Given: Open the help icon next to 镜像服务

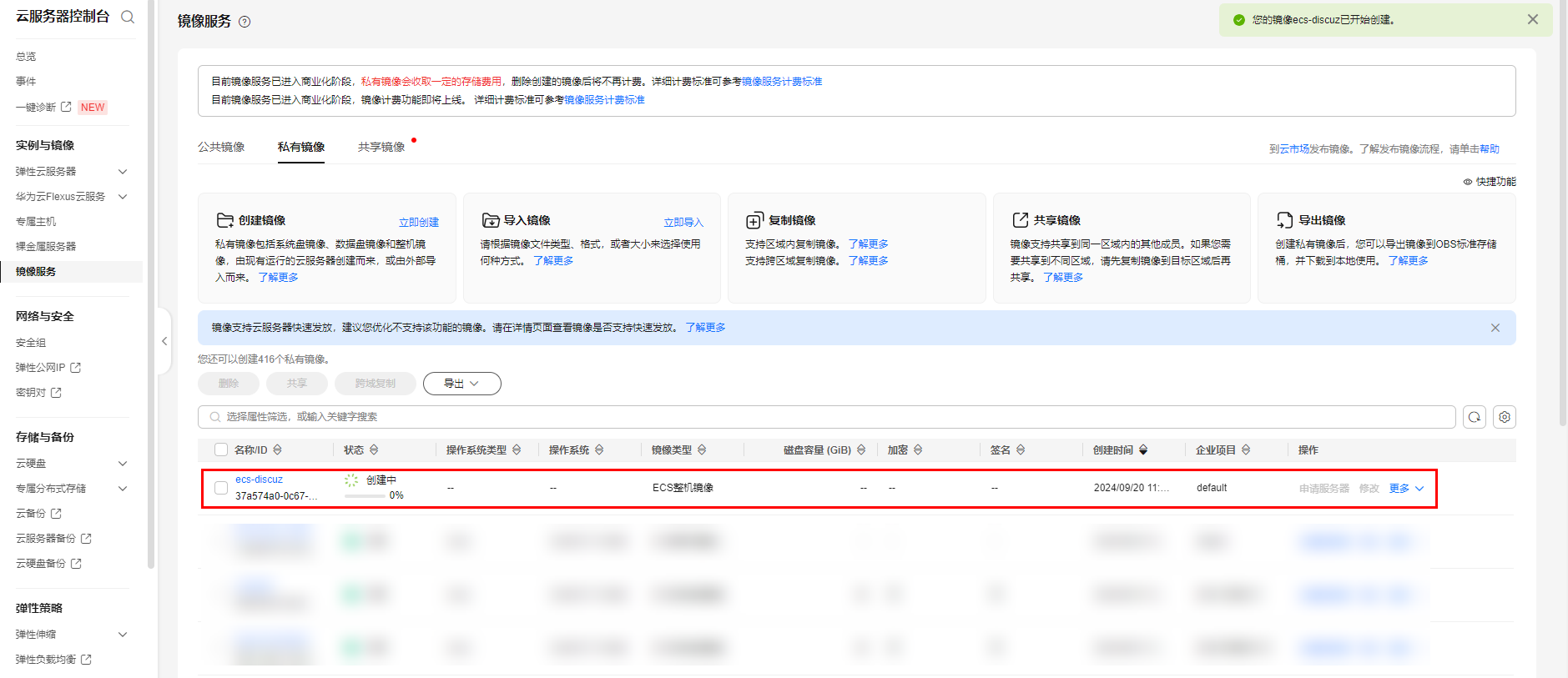Looking at the screenshot, I should [x=245, y=22].
